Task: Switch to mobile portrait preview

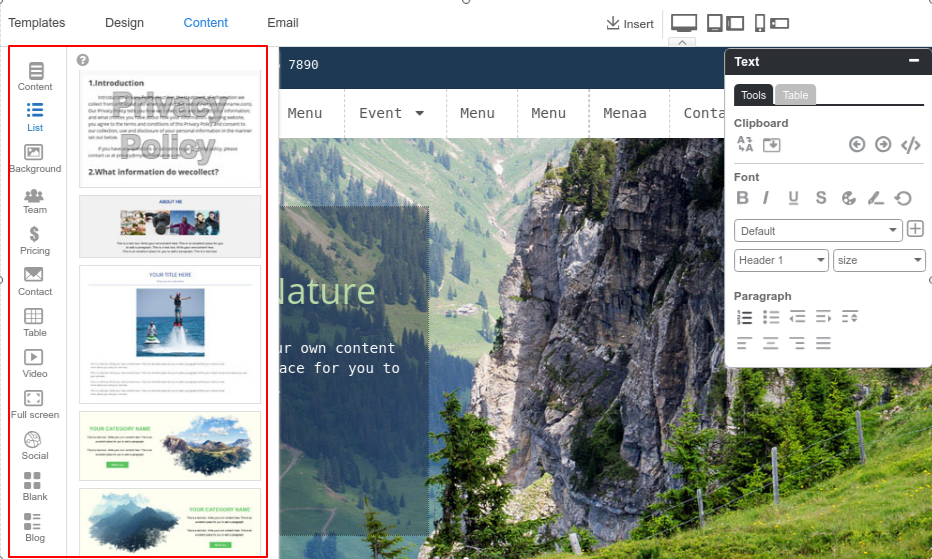Action: click(x=760, y=23)
